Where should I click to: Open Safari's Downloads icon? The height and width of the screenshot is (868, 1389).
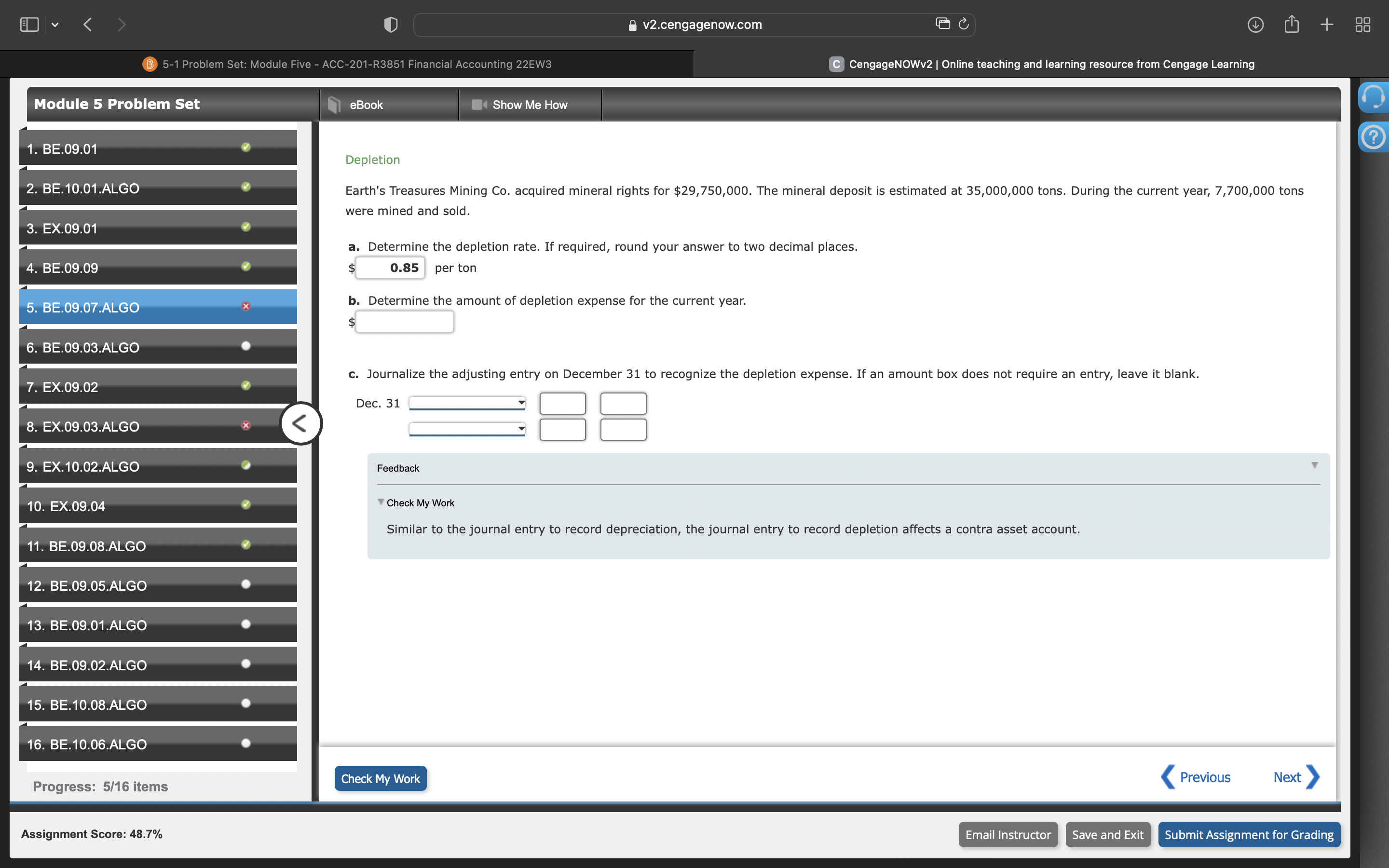(x=1255, y=24)
